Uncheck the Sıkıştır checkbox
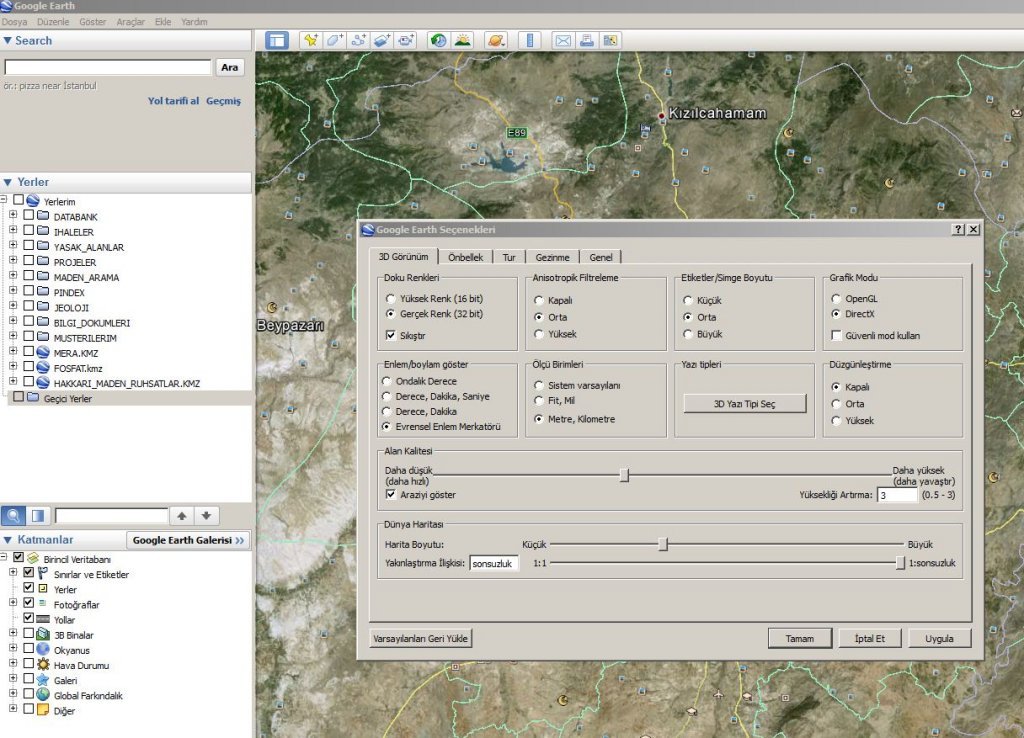Viewport: 1024px width, 738px height. [x=391, y=335]
